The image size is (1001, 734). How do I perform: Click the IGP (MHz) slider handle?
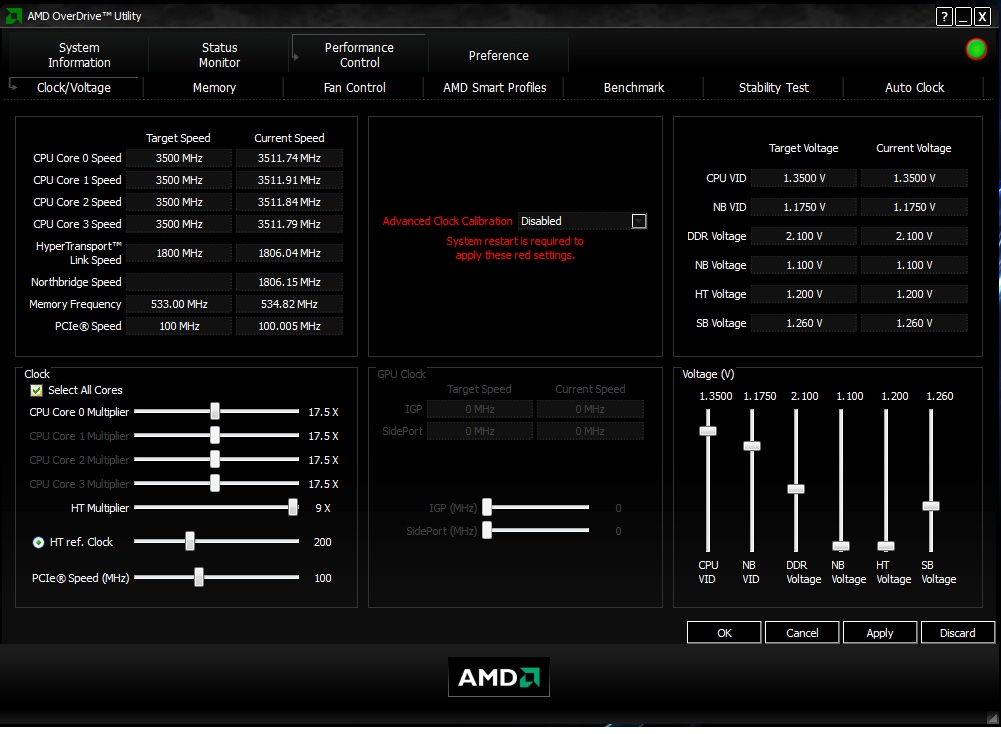click(487, 507)
